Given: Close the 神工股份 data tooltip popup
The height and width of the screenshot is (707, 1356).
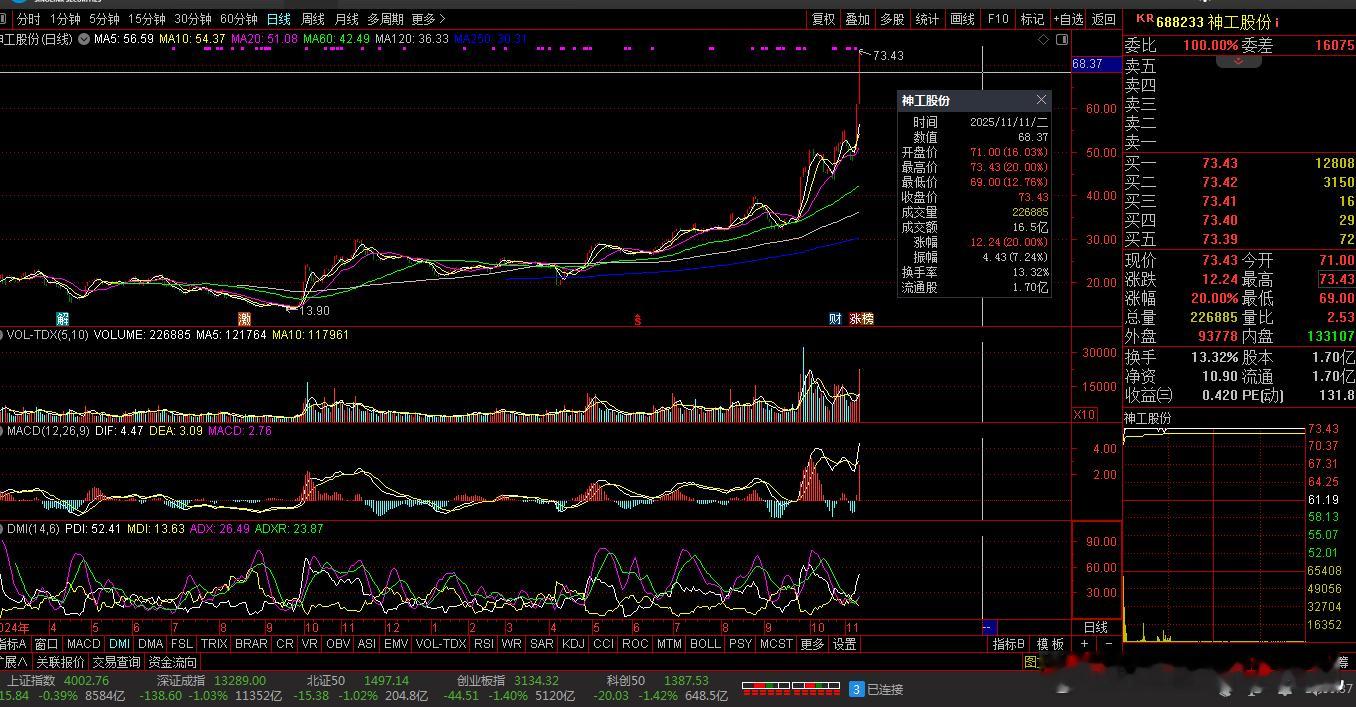Looking at the screenshot, I should coord(1041,100).
